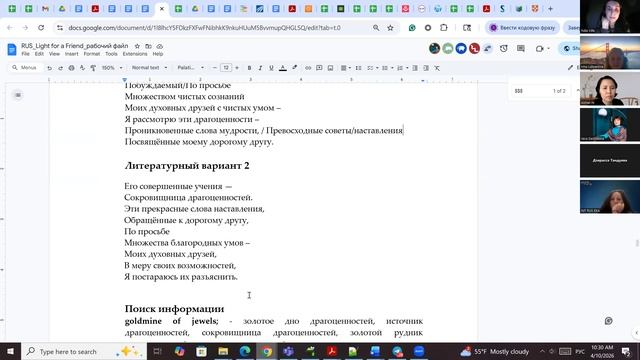640x360 pixels.
Task: Open version history clock icon
Action: 504,49
